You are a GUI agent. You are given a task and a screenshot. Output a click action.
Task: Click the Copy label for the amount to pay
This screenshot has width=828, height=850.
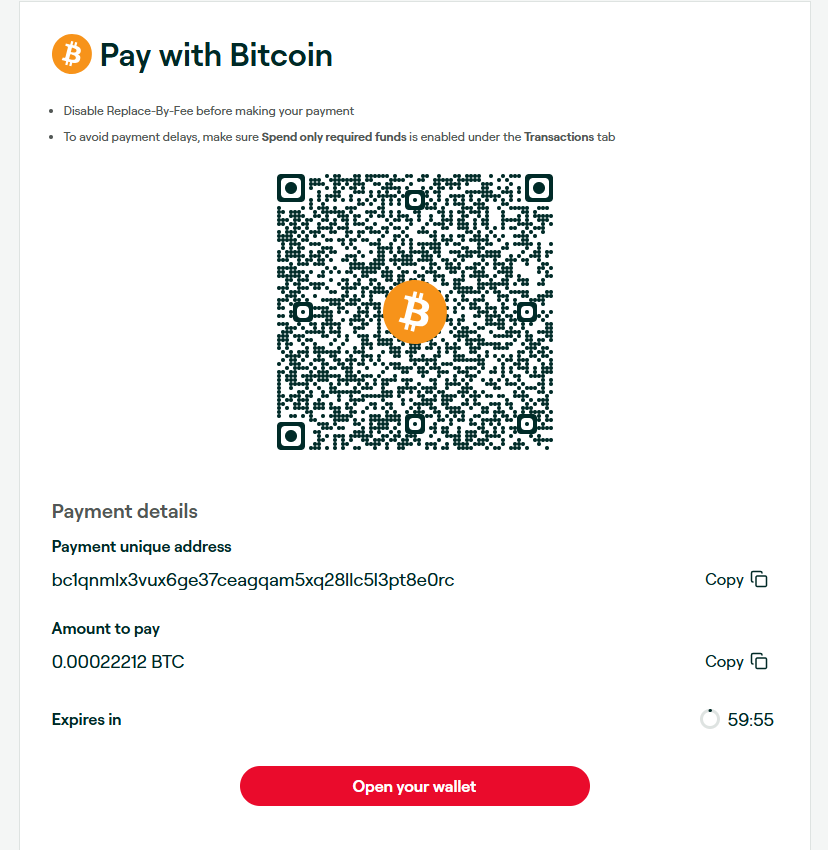pos(724,661)
